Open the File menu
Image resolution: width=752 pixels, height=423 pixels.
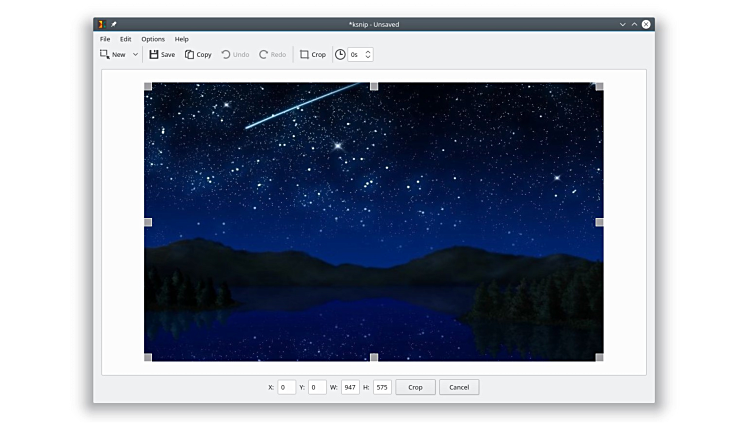pyautogui.click(x=105, y=39)
